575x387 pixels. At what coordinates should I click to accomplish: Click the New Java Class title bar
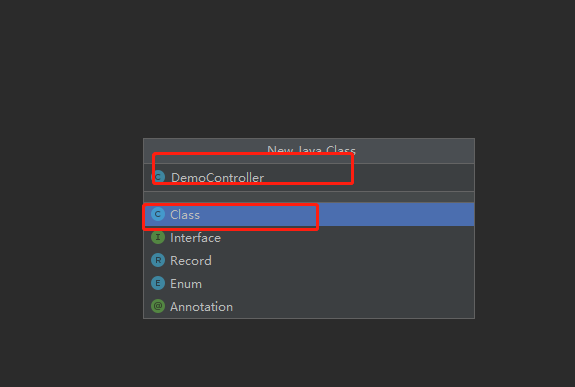[x=309, y=151]
